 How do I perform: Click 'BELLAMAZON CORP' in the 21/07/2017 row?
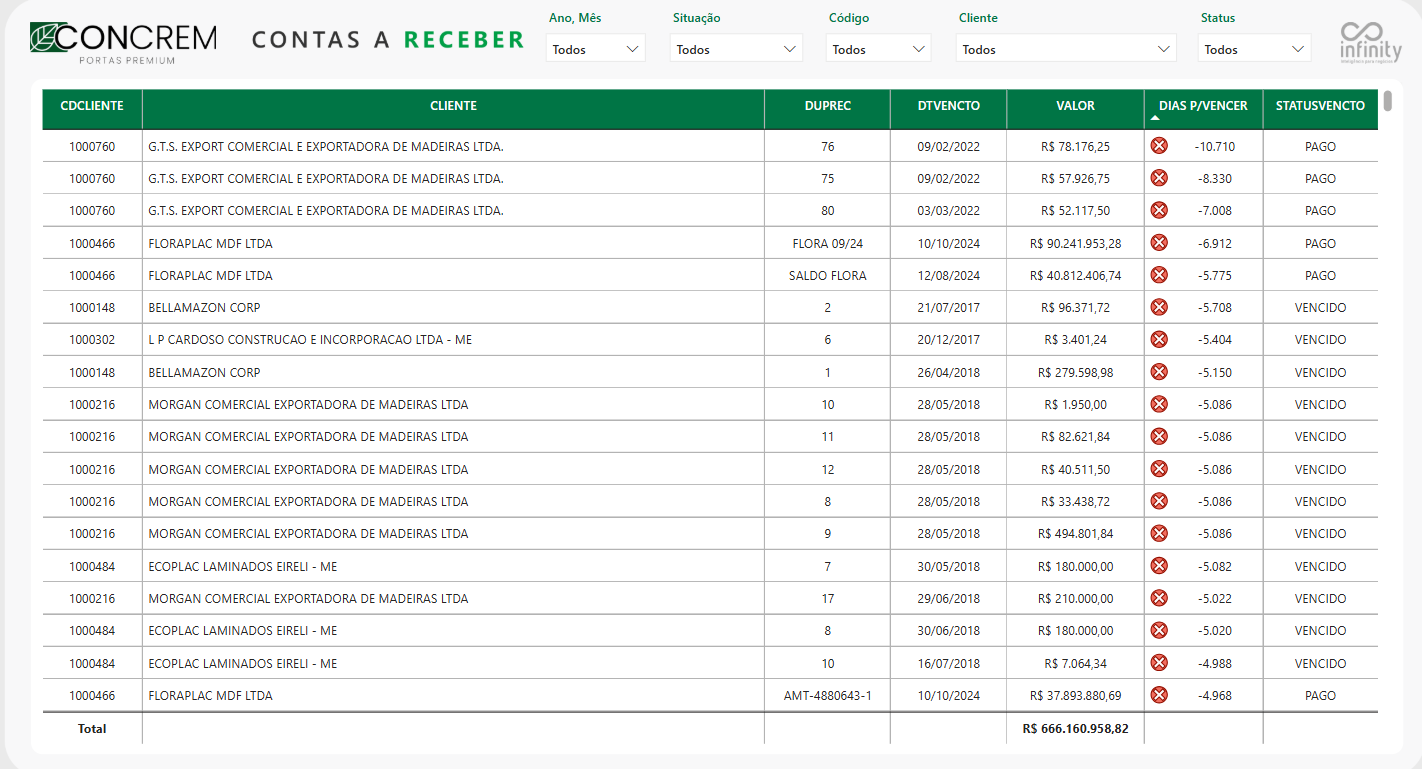pyautogui.click(x=204, y=307)
